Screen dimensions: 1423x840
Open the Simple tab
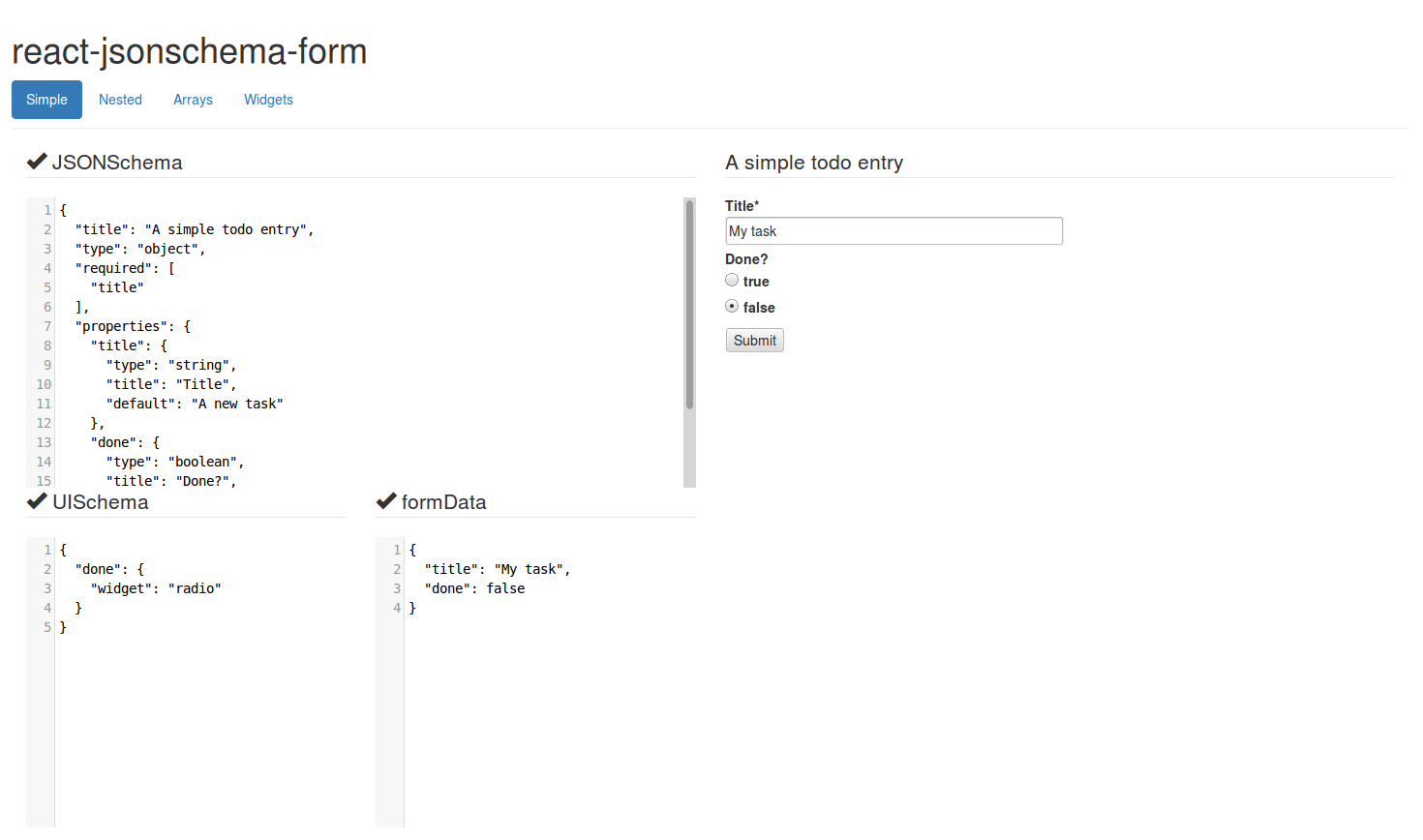tap(46, 100)
